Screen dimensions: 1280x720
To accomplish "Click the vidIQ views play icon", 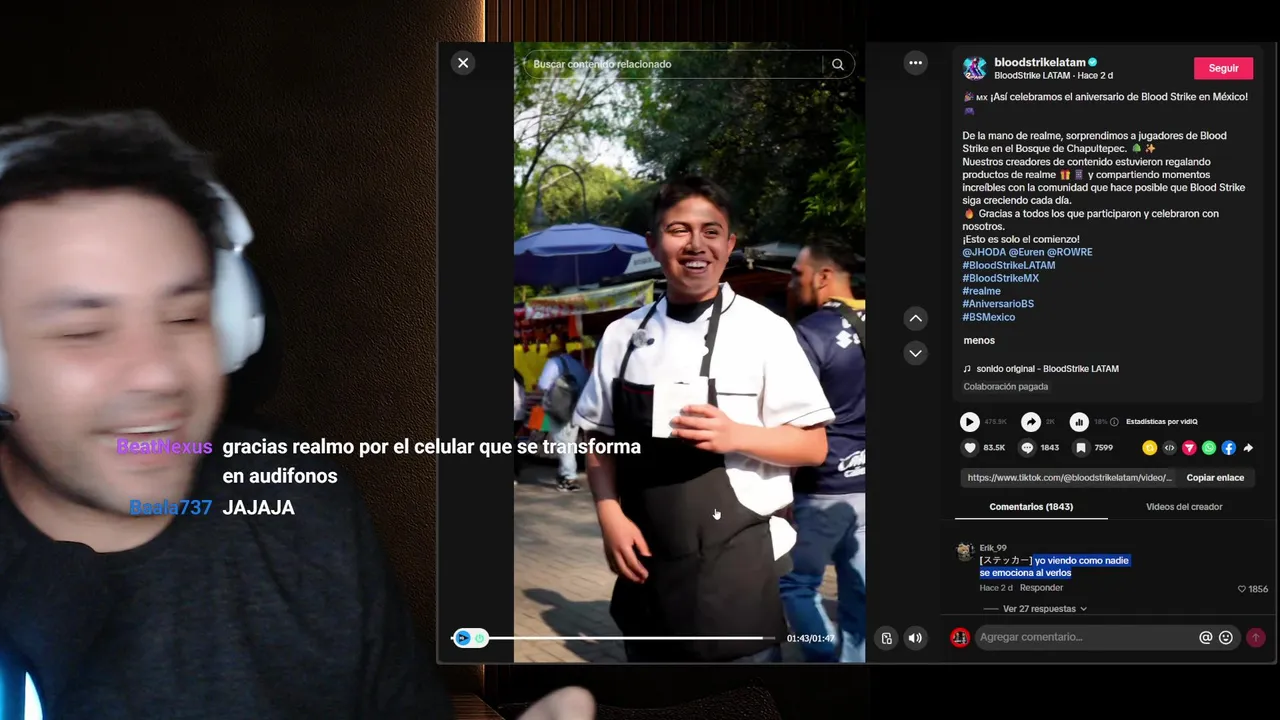I will [969, 422].
